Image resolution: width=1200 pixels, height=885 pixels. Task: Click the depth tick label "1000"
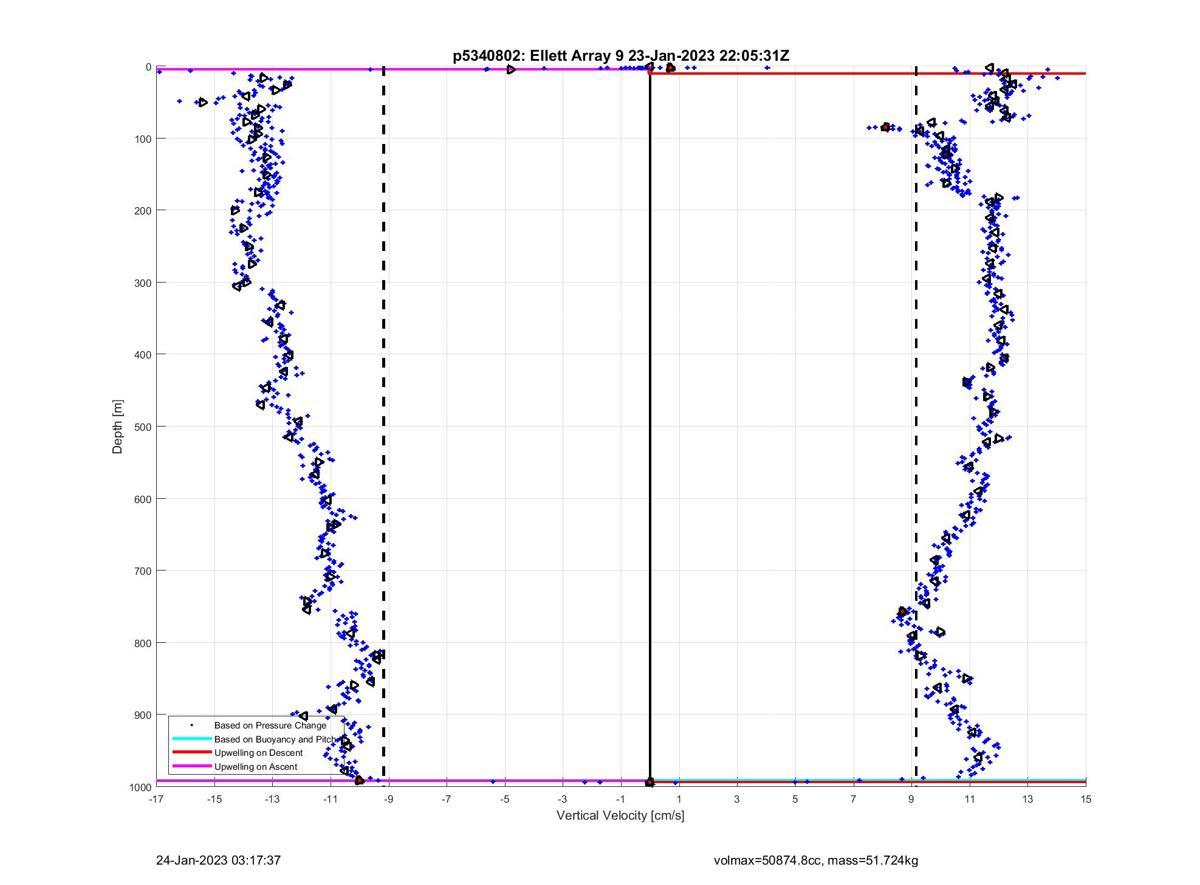(x=139, y=787)
